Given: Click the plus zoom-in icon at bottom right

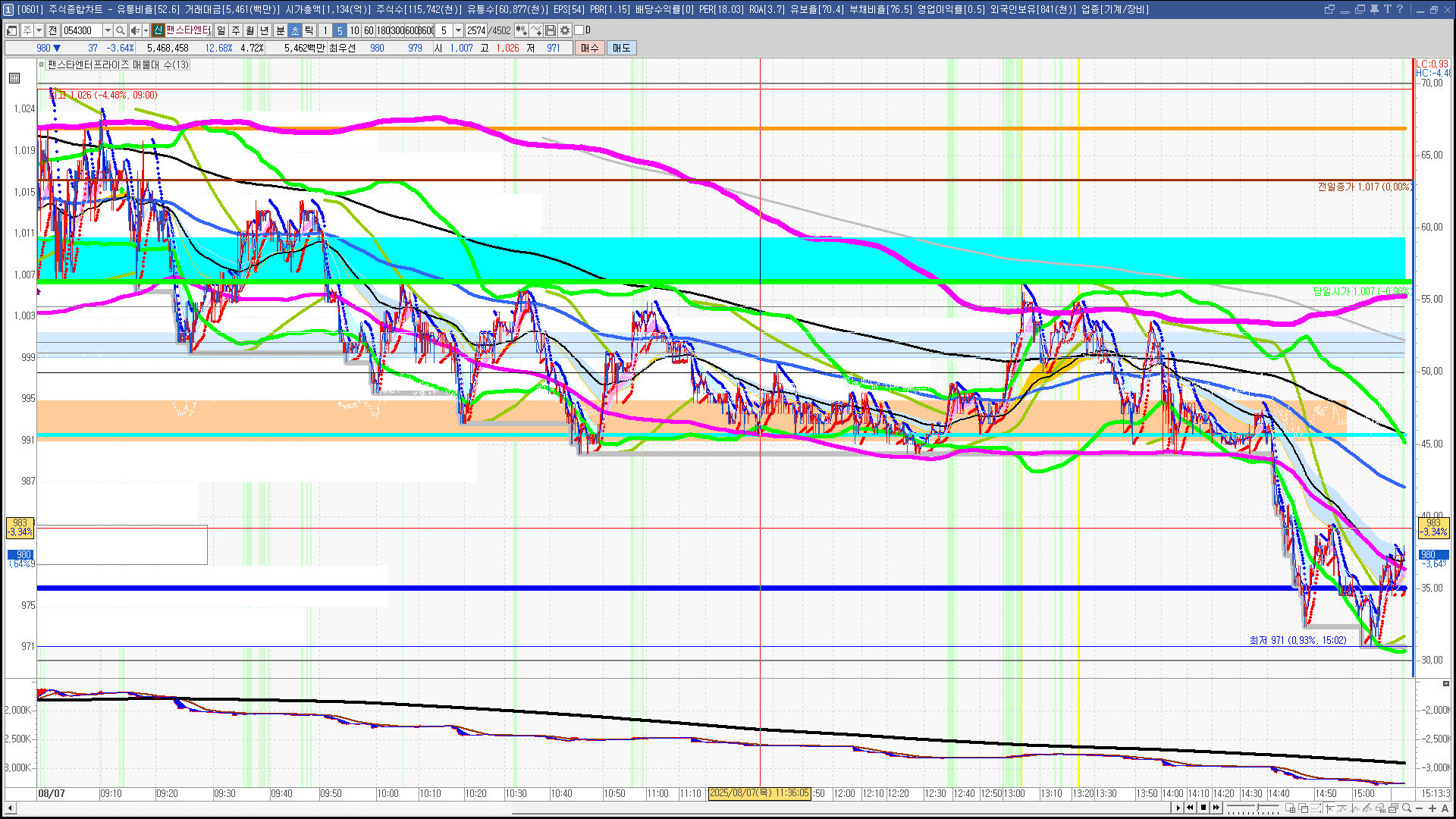Looking at the screenshot, I should [1432, 808].
